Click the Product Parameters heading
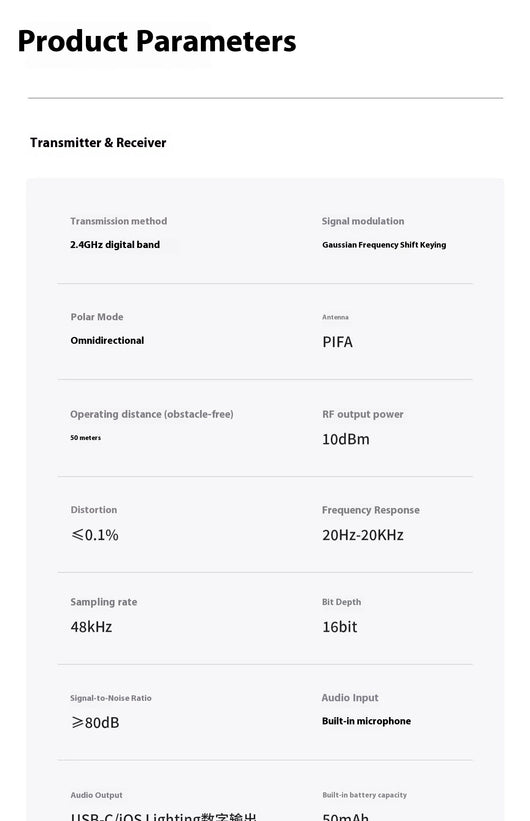 coord(157,41)
